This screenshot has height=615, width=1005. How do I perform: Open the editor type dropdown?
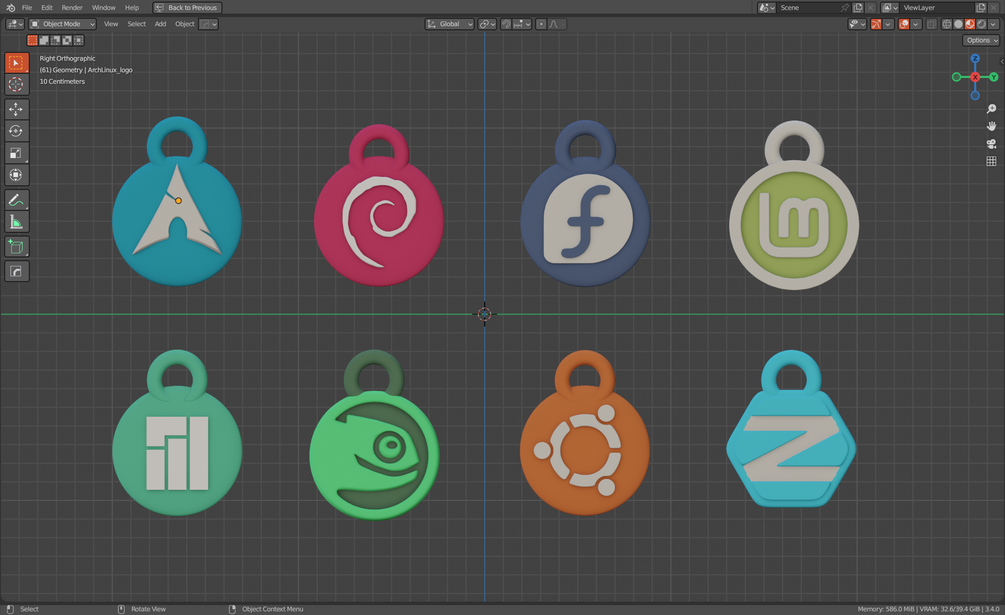[x=15, y=24]
